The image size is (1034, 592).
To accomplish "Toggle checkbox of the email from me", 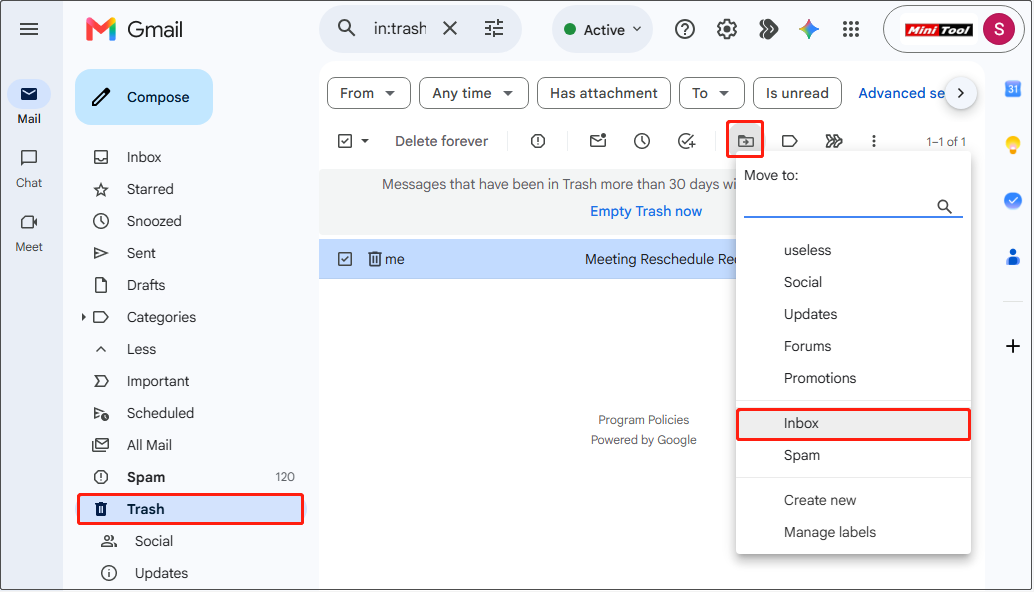I will click(345, 259).
